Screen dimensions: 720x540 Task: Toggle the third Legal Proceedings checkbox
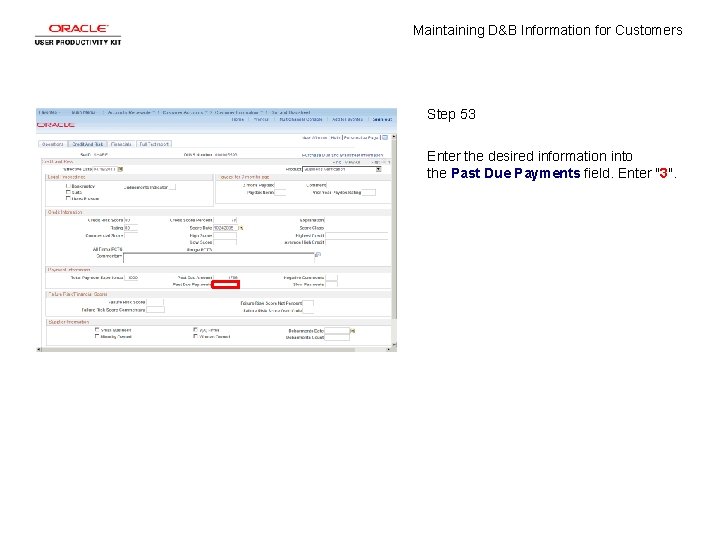(68, 198)
